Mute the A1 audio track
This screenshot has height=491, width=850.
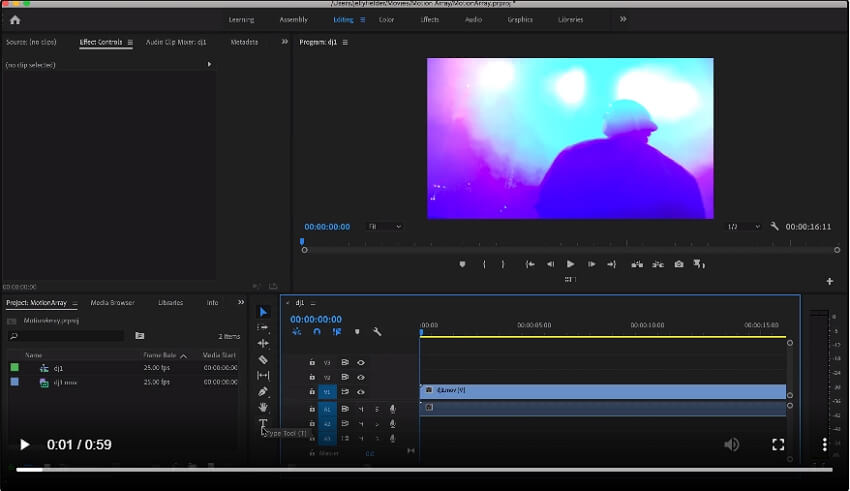point(361,409)
